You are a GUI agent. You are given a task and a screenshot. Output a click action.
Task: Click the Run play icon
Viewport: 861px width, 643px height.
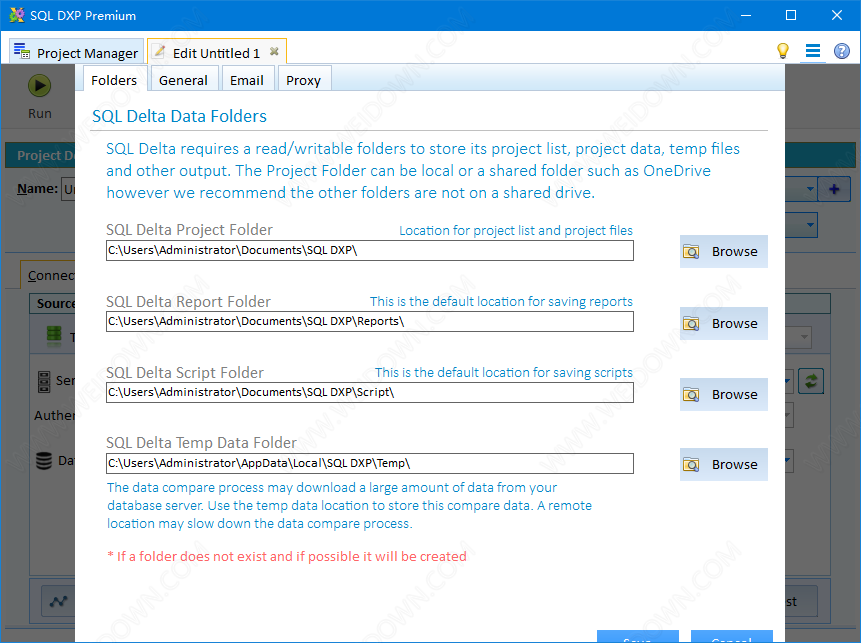pos(40,86)
